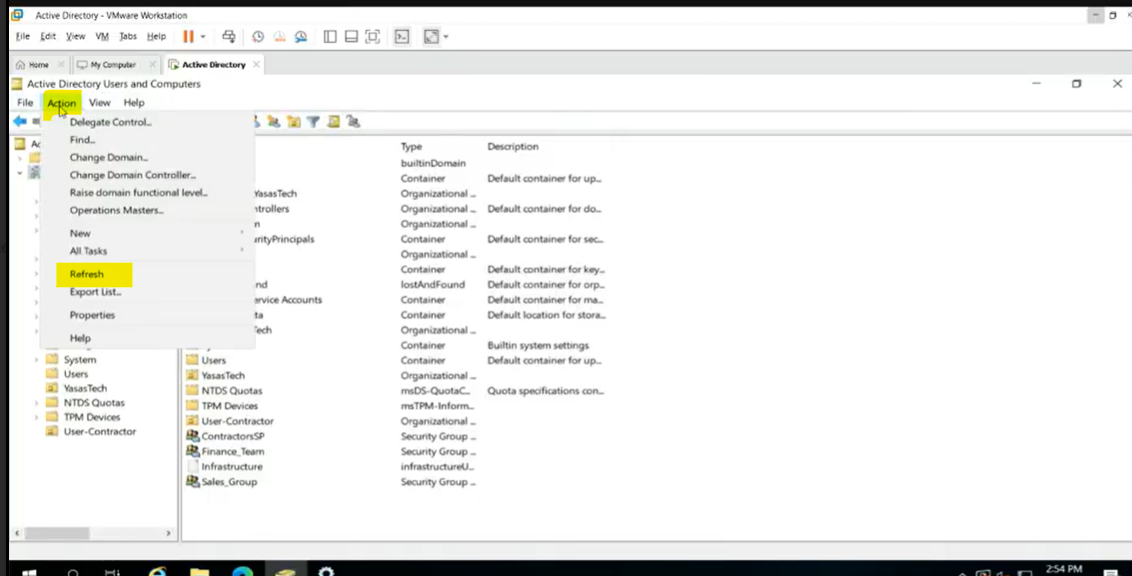The height and width of the screenshot is (576, 1132).
Task: Expand the TPM Devices tree node
Action: (37, 417)
